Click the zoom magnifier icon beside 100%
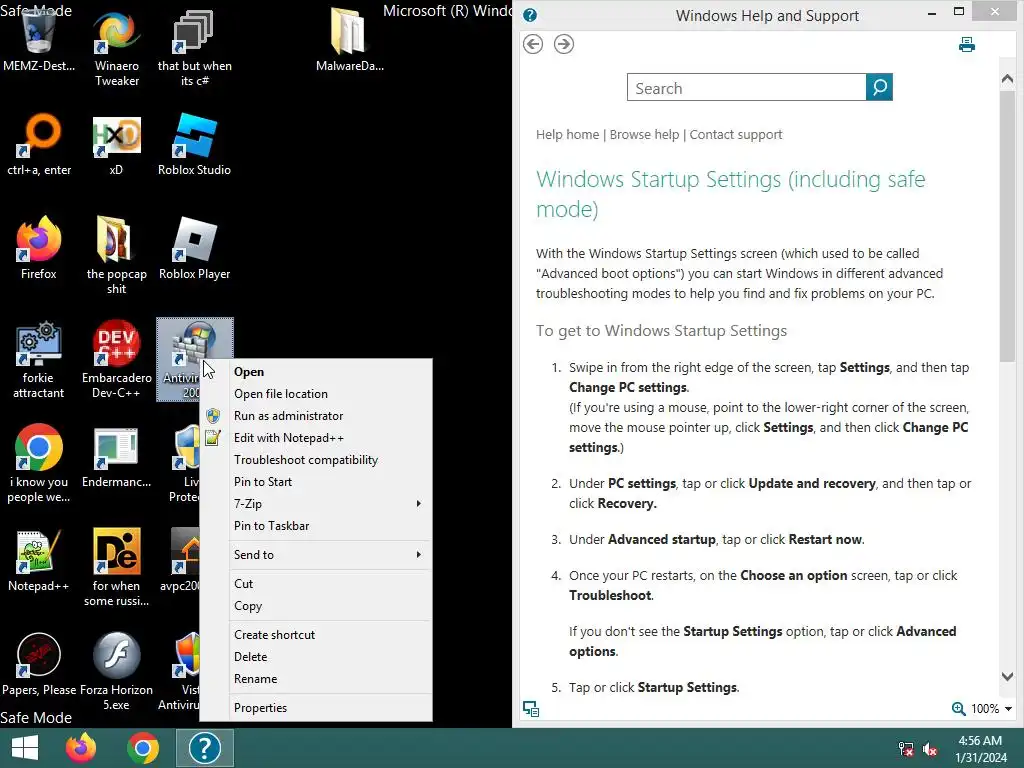1024x768 pixels. [x=958, y=709]
